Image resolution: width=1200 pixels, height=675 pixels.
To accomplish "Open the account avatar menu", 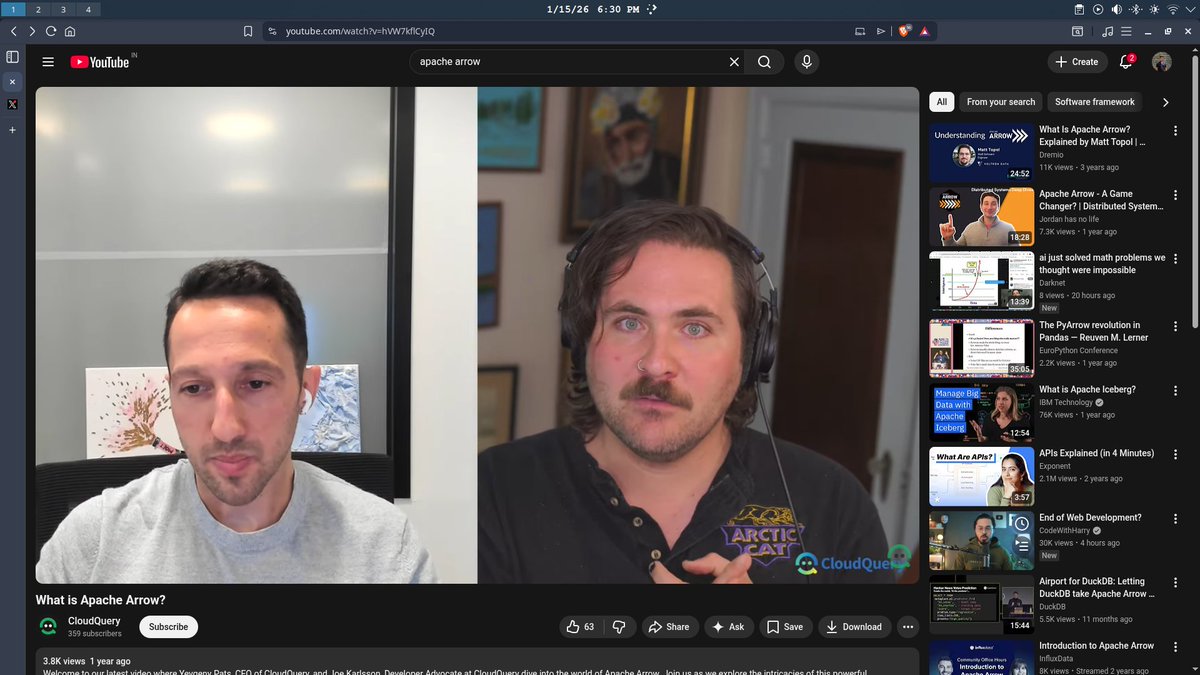I will pos(1161,62).
